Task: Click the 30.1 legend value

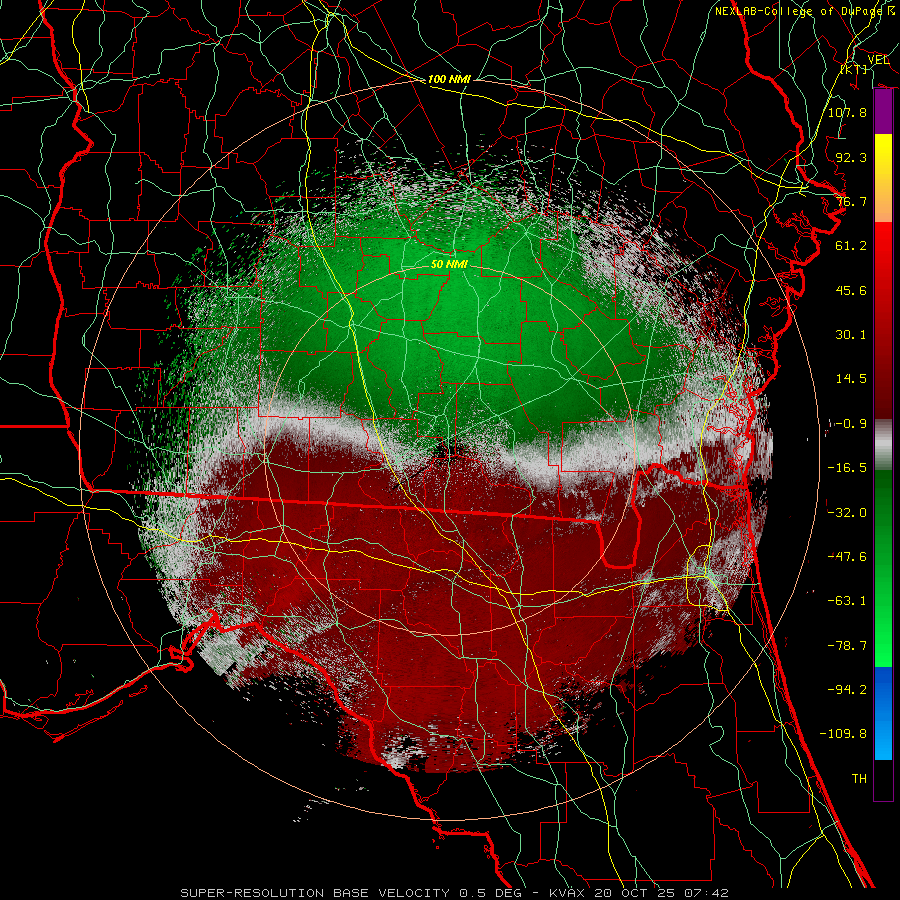Action: point(851,335)
